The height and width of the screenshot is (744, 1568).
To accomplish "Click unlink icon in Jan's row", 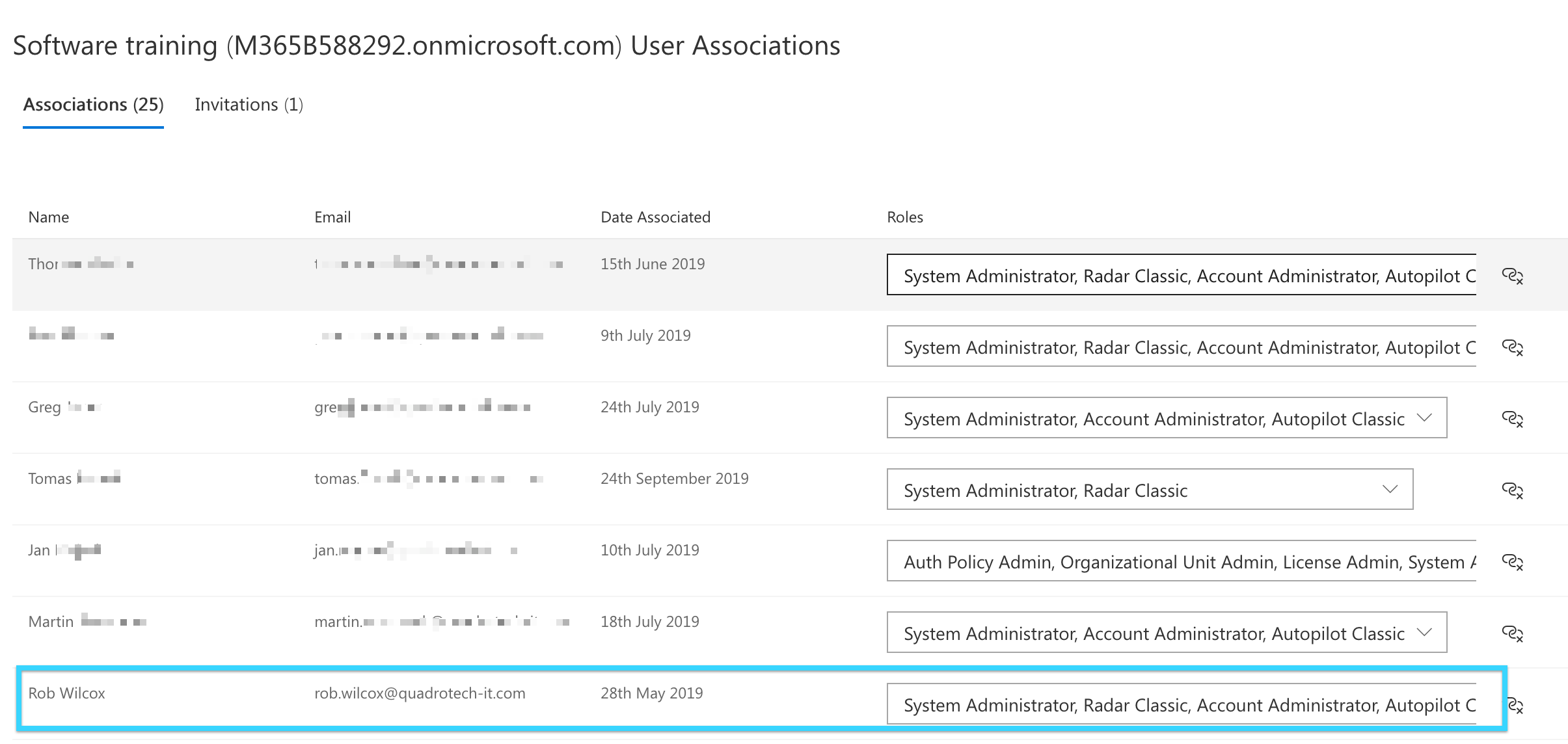I will tap(1512, 562).
